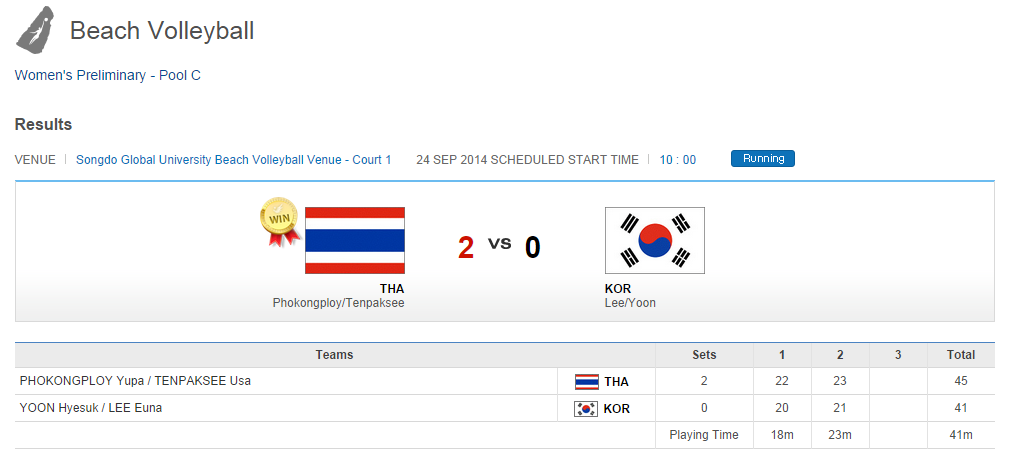This screenshot has width=1014, height=458.
Task: Click Korea's match score 0
Action: 533,247
